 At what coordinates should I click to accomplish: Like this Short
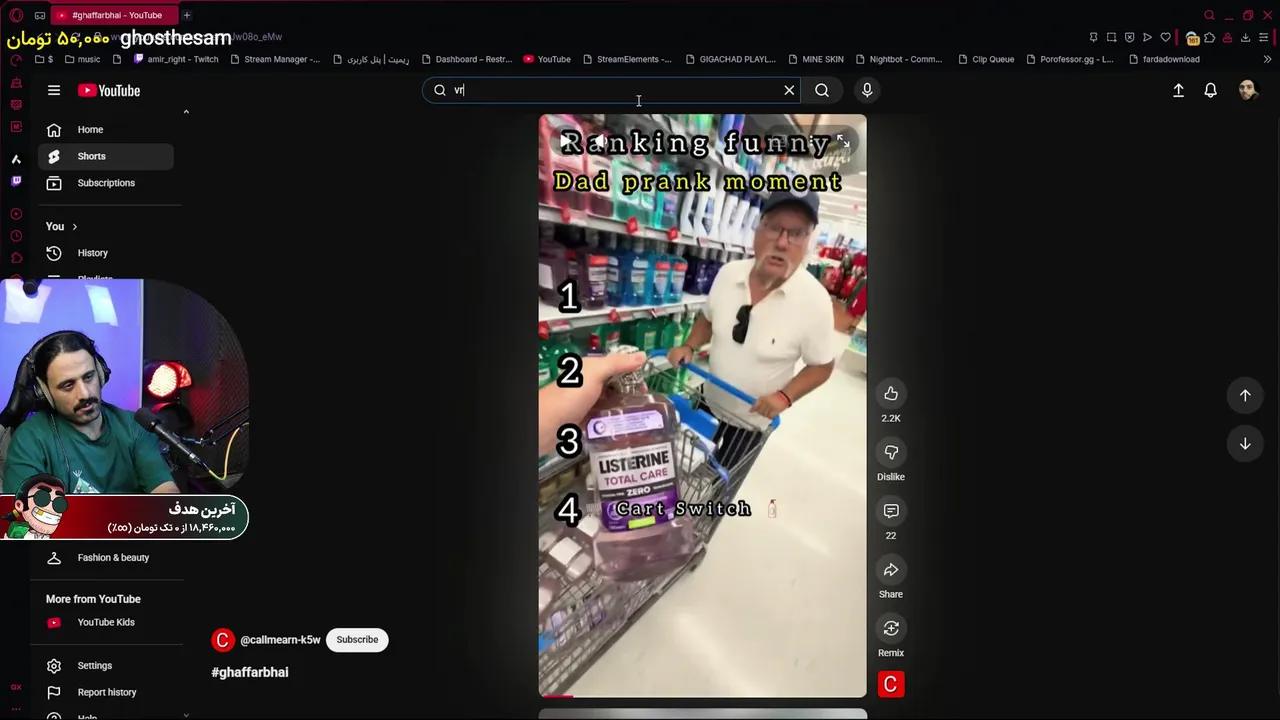click(891, 394)
